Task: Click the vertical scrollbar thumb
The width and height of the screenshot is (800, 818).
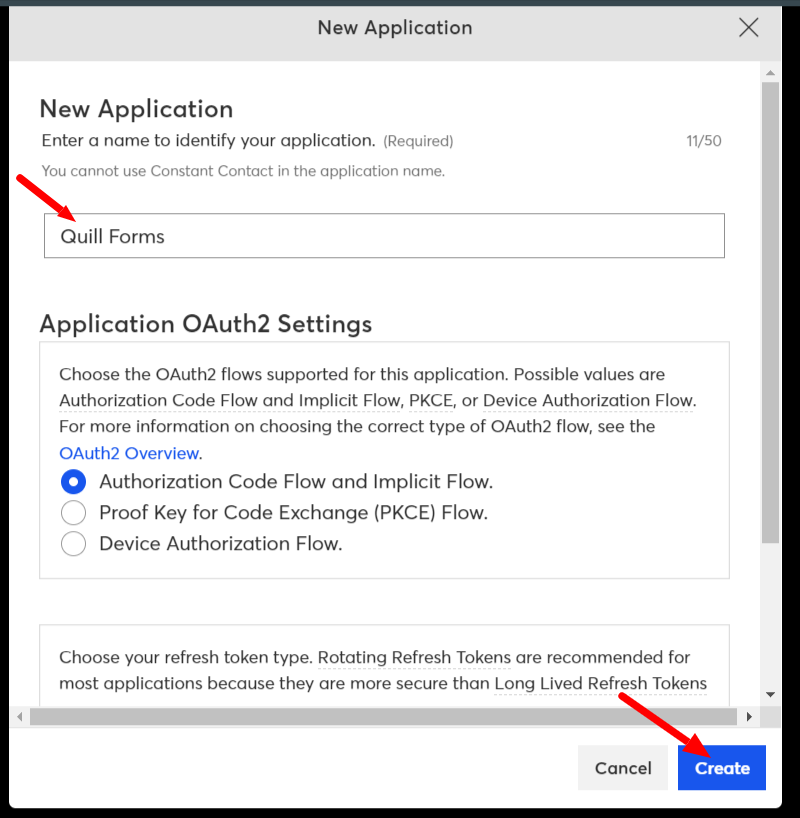Action: point(770,313)
